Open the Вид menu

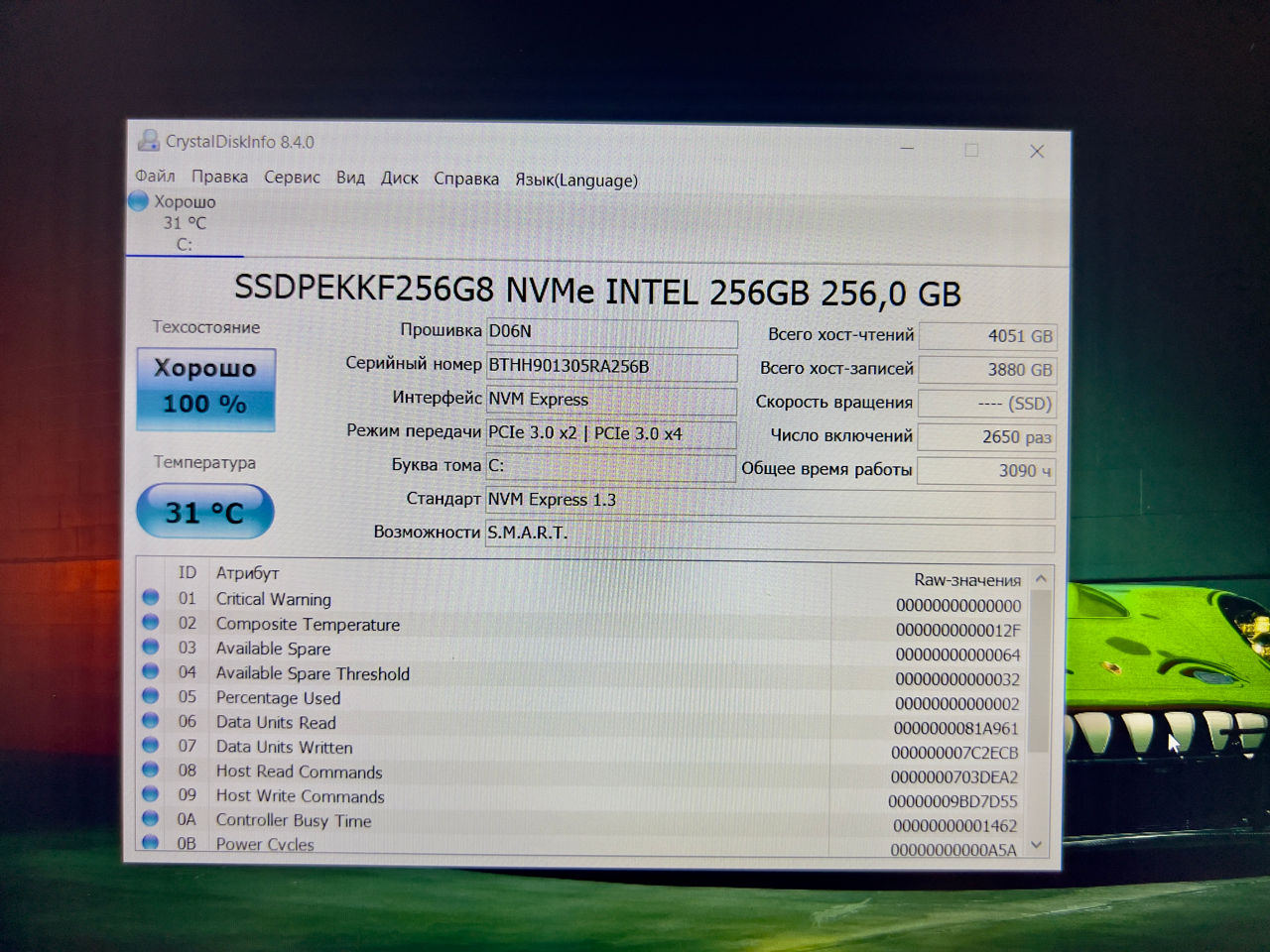(350, 178)
